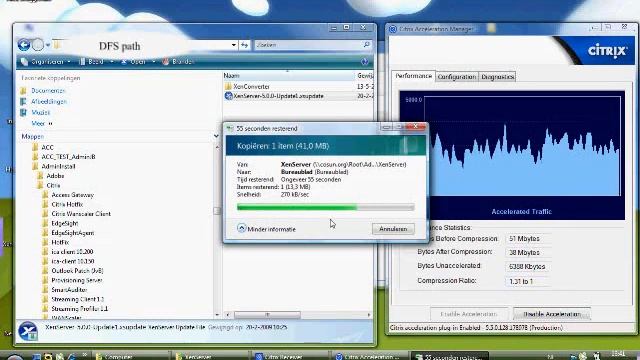This screenshot has width=640, height=360.
Task: Open the recent pages arrow beside forward button
Action: [x=48, y=45]
